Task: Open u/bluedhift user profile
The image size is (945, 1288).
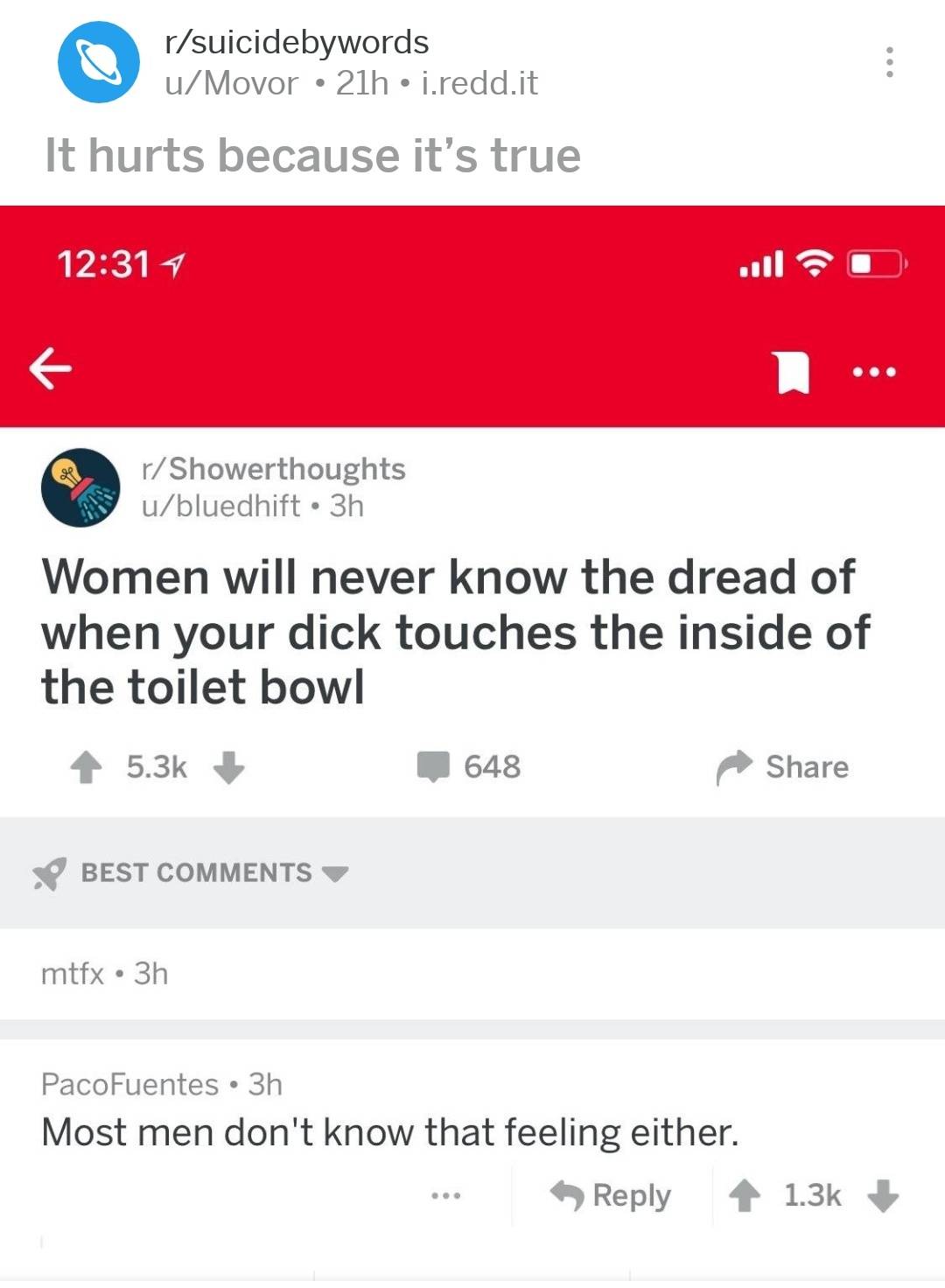Action: click(221, 506)
